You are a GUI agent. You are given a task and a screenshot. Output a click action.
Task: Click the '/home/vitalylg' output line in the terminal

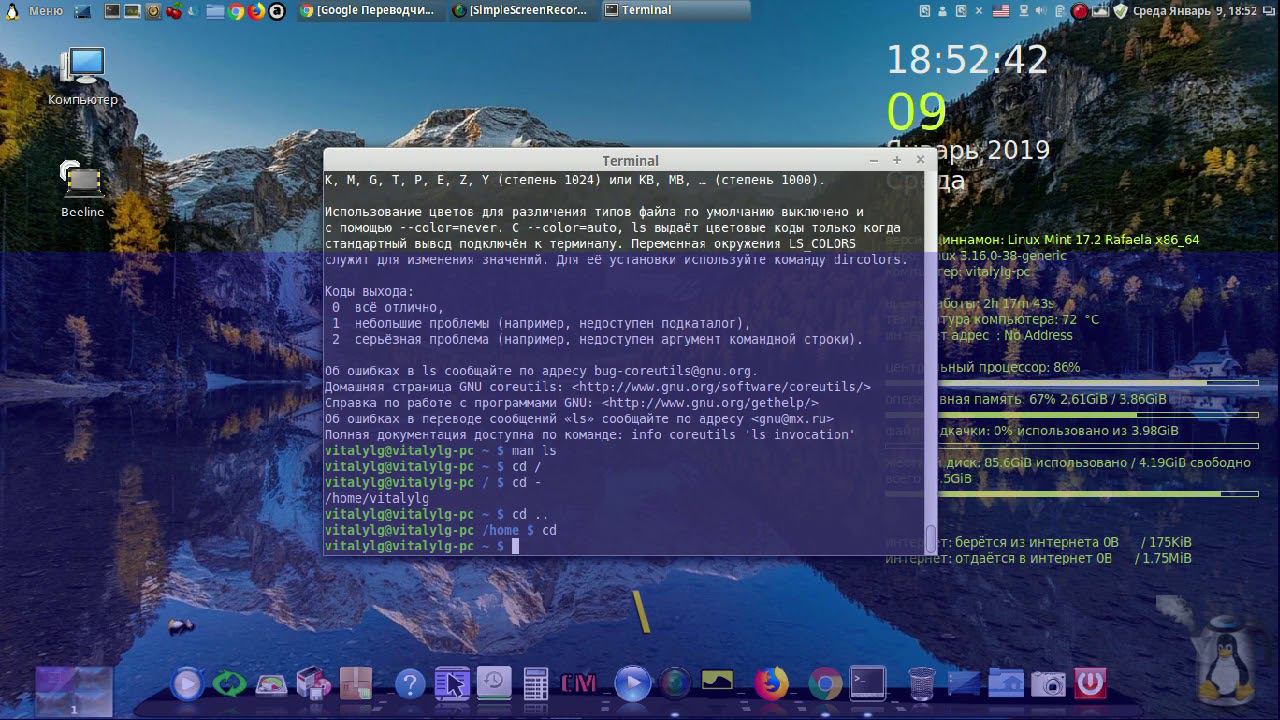click(377, 498)
